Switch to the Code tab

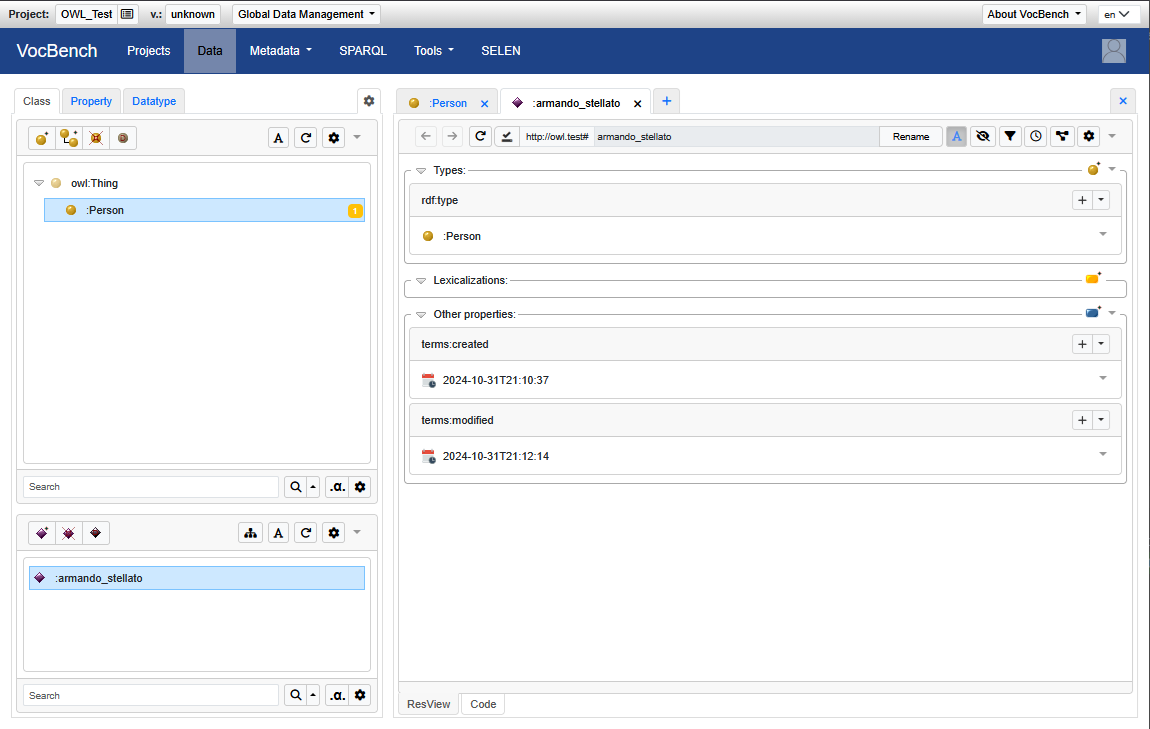(x=483, y=704)
